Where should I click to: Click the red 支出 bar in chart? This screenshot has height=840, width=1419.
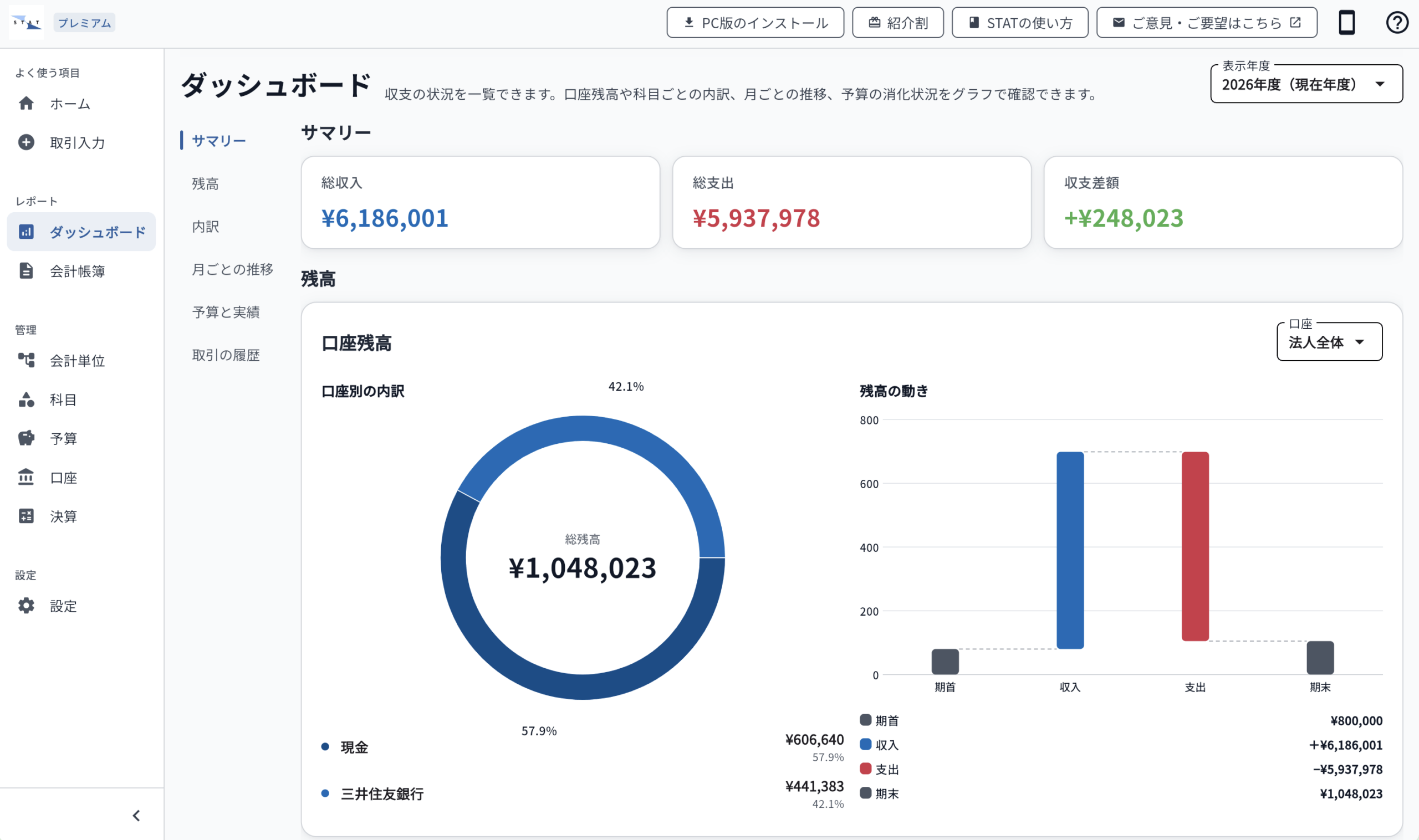tap(1195, 546)
